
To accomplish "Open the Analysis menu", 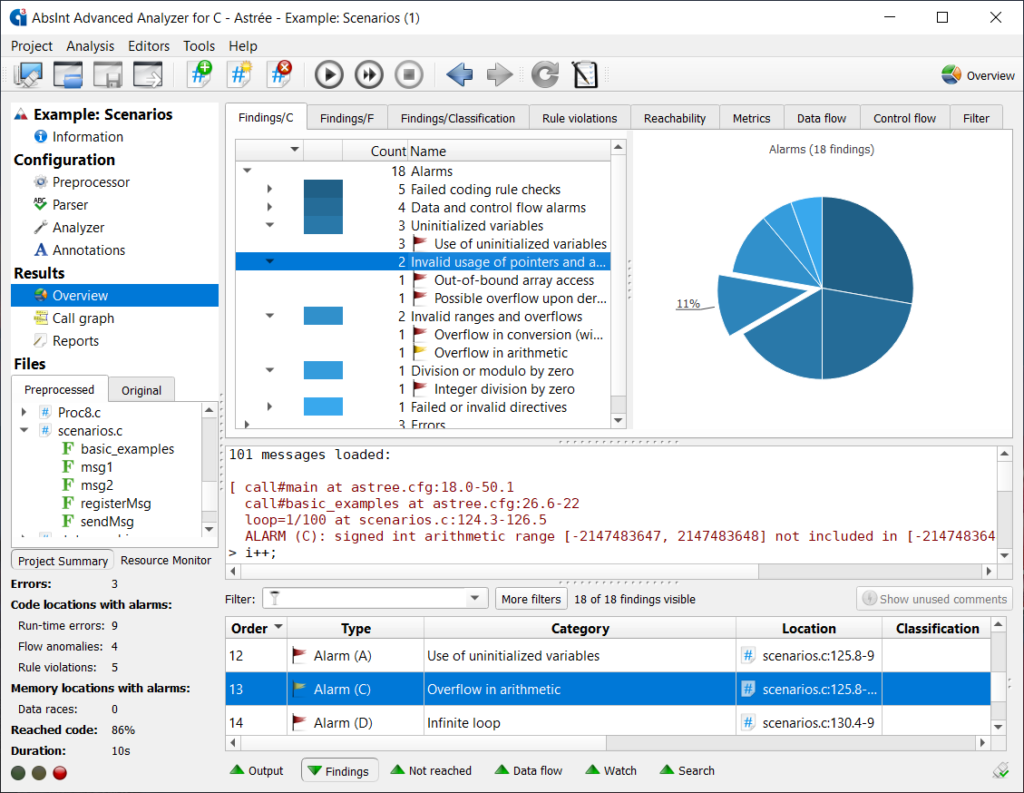I will (x=90, y=46).
